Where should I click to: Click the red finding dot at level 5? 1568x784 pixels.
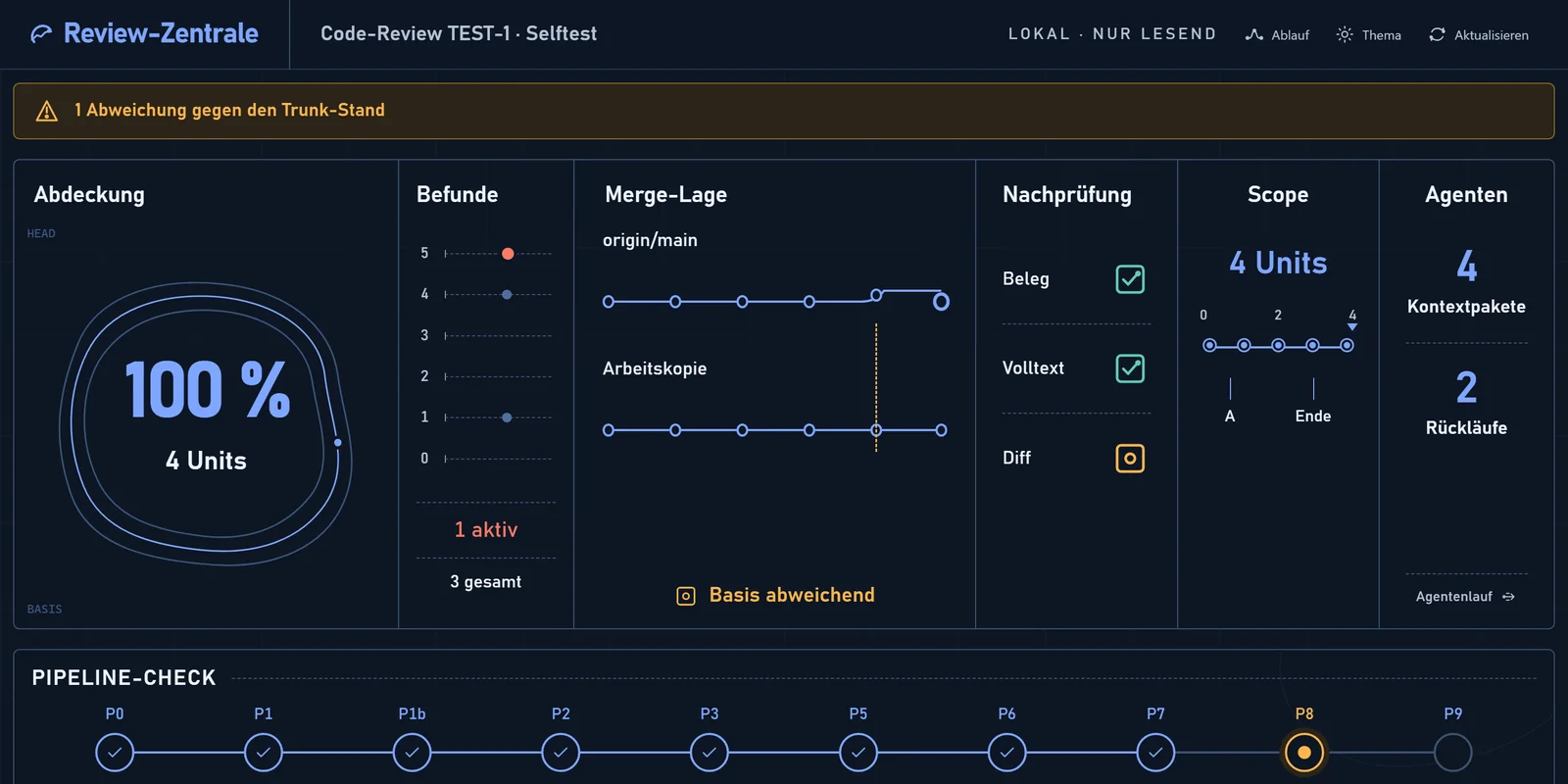pyautogui.click(x=508, y=254)
